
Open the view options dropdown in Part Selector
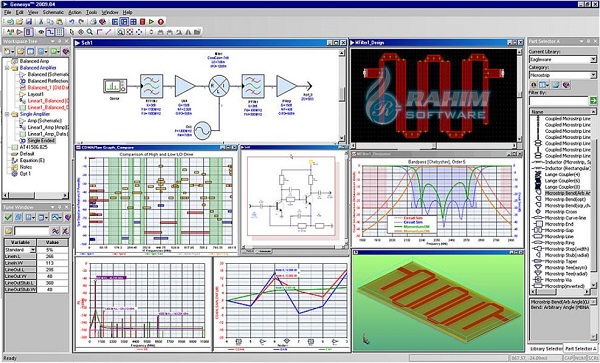click(548, 85)
